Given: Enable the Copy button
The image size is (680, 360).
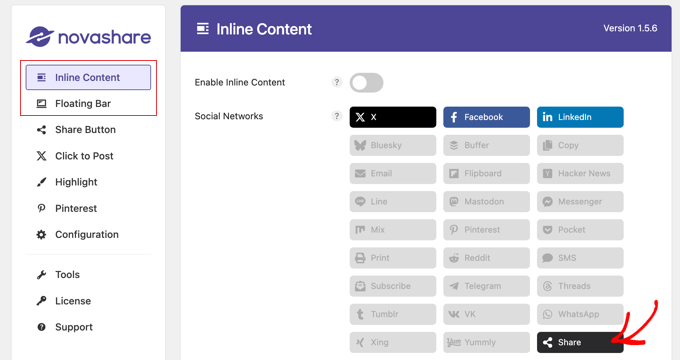Looking at the screenshot, I should (x=580, y=145).
